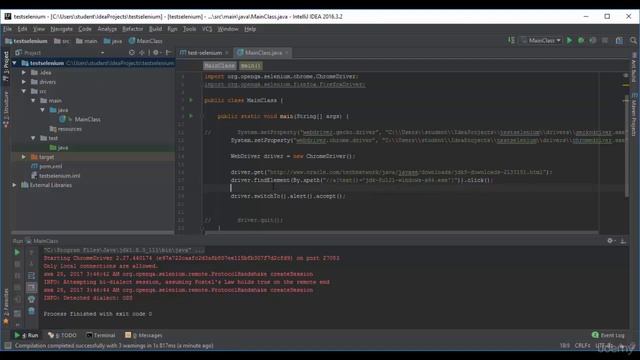Screen dimensions: 640x360
Task: Open Project Structure icon in toolbar
Action: (619, 40)
